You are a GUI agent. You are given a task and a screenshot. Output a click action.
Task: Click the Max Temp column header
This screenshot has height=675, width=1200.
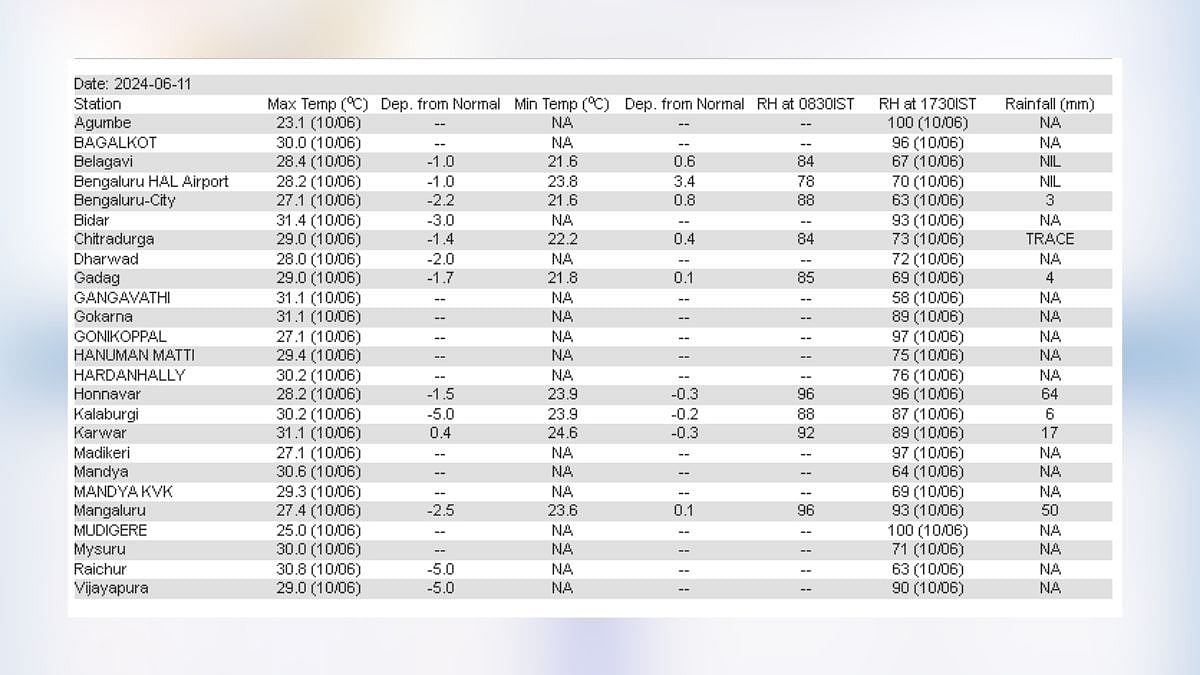click(x=317, y=104)
